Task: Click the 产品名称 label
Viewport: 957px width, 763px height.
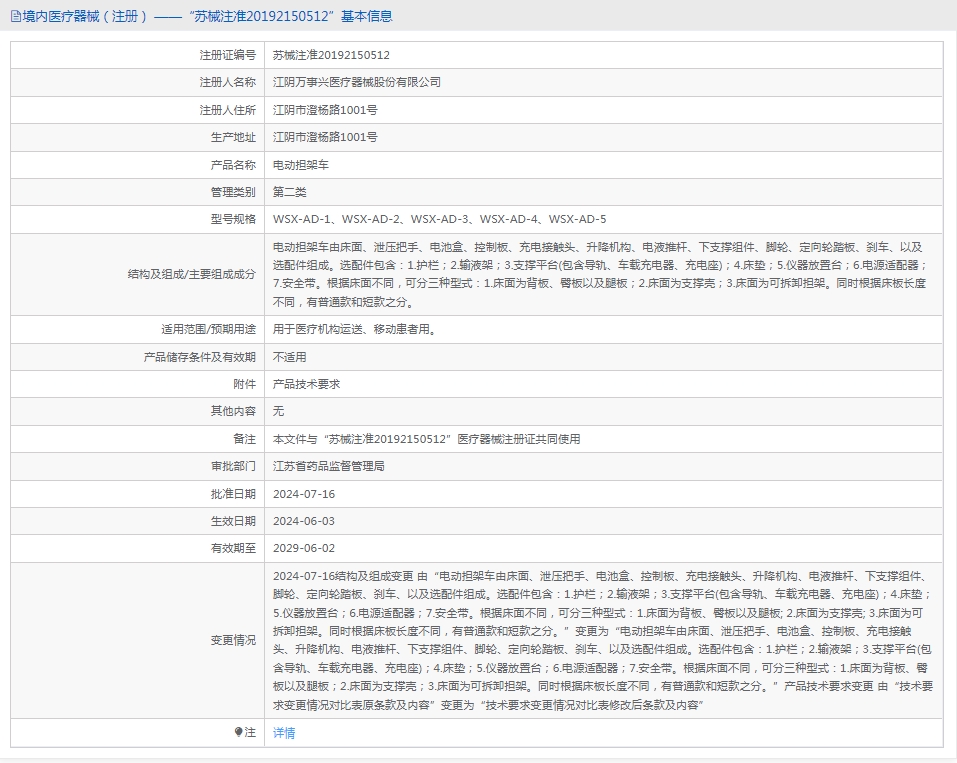Action: pyautogui.click(x=233, y=165)
